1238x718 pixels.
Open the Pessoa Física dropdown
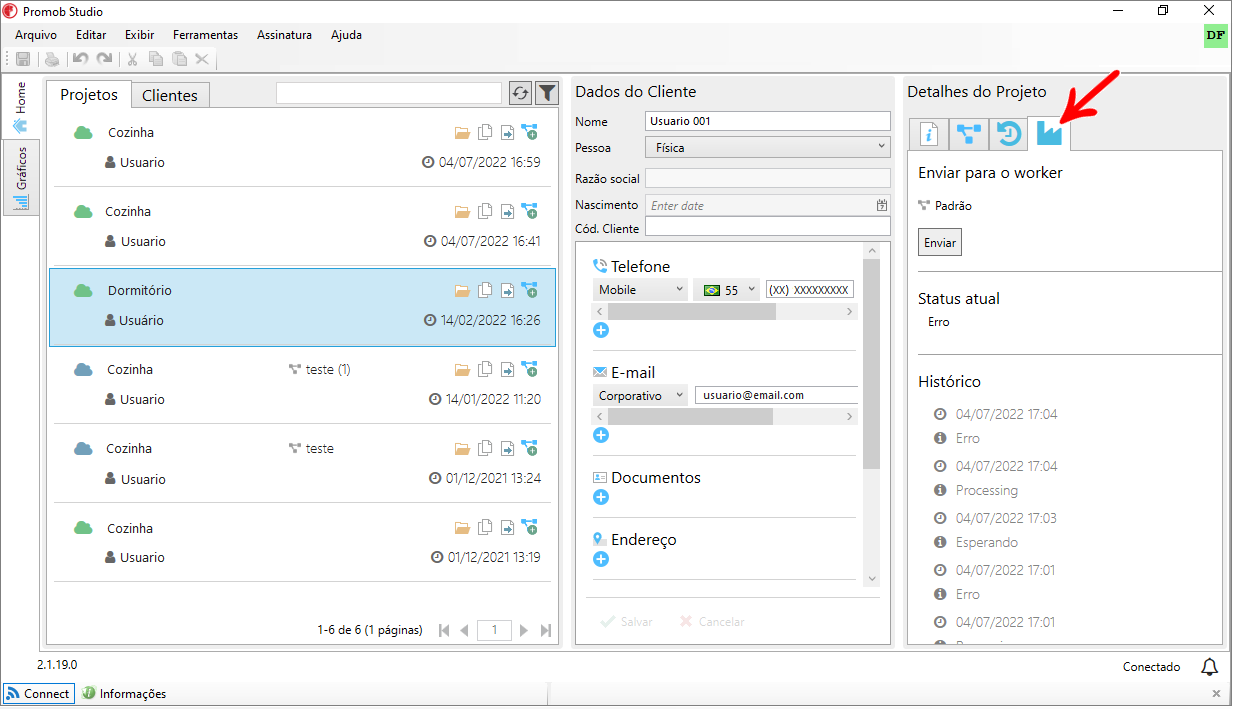tap(767, 147)
